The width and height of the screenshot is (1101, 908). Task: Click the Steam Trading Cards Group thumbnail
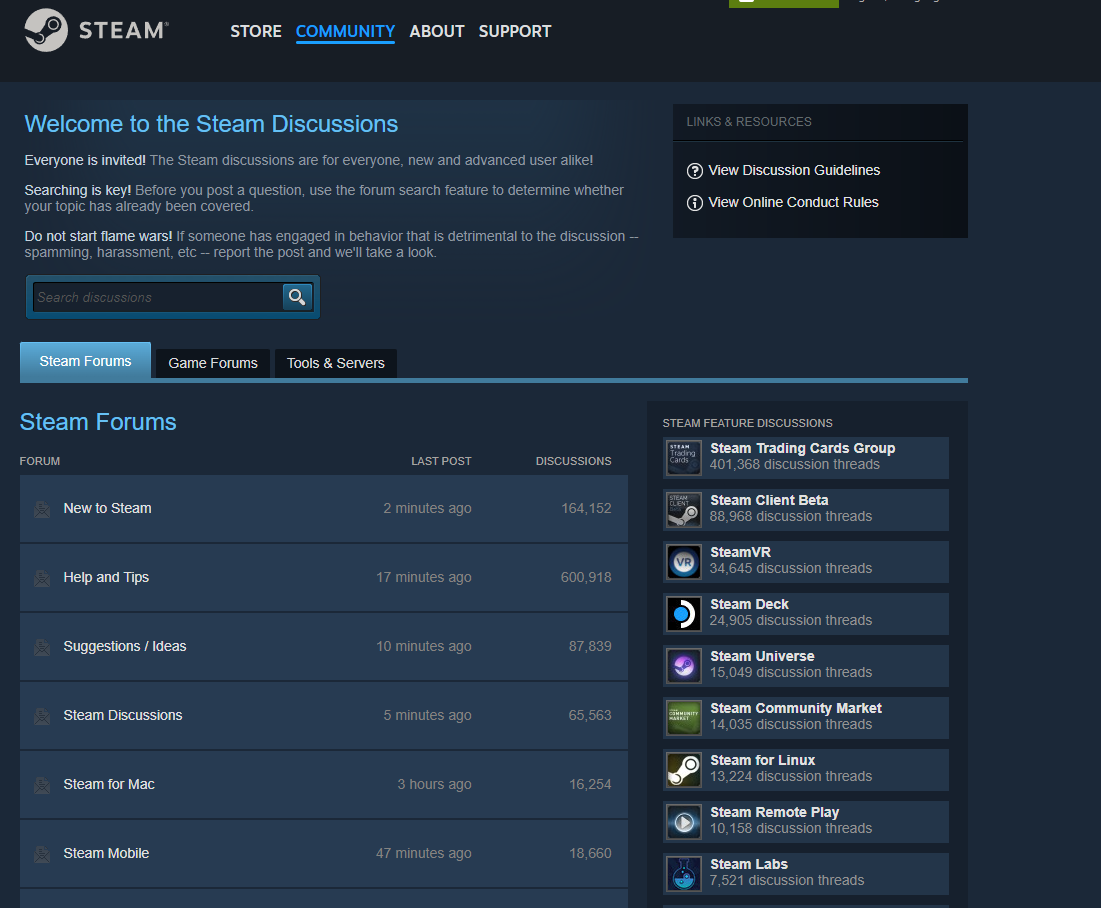(684, 458)
